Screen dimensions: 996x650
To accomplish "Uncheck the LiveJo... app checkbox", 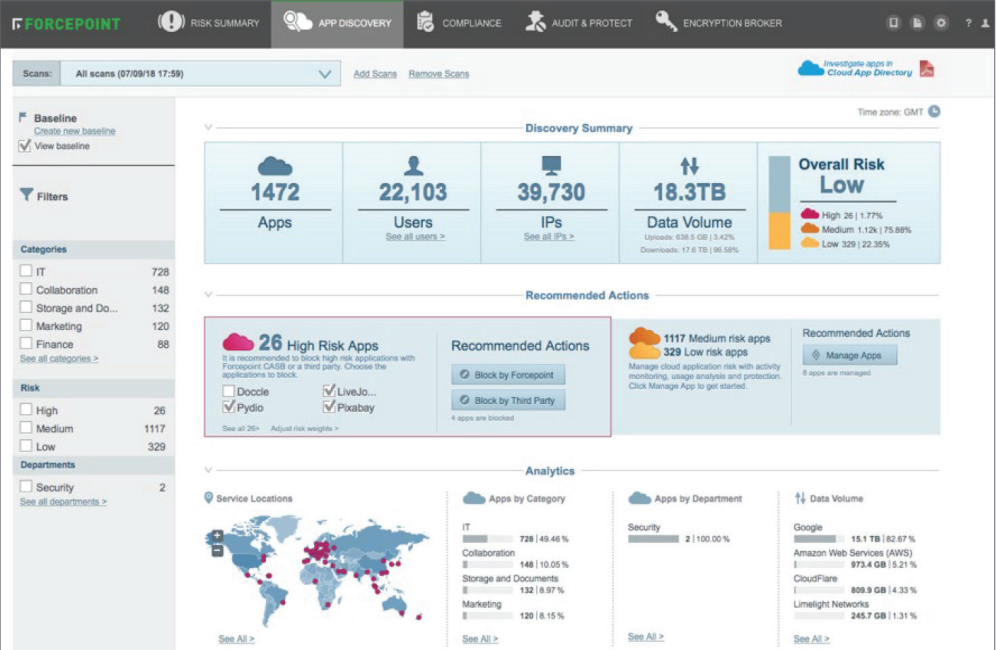I will (x=329, y=391).
